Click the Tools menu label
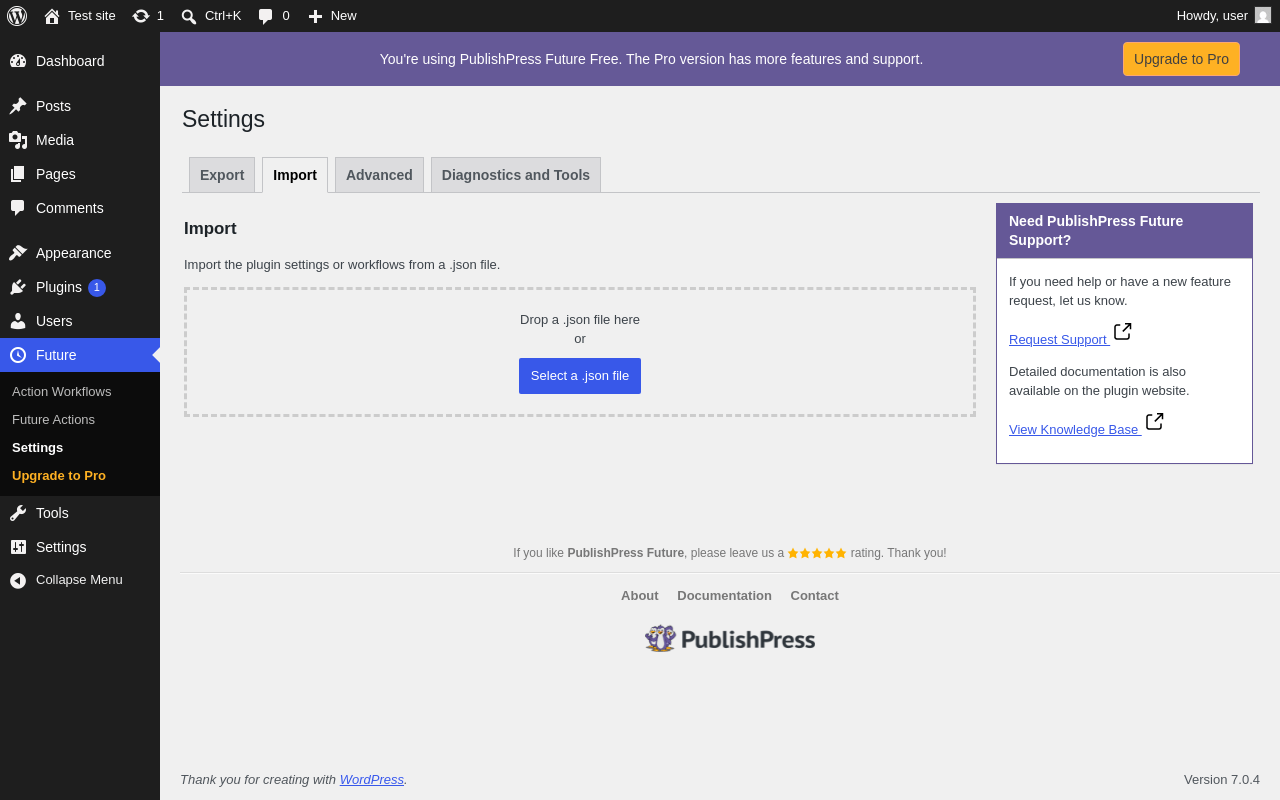The width and height of the screenshot is (1280, 800). (x=52, y=513)
